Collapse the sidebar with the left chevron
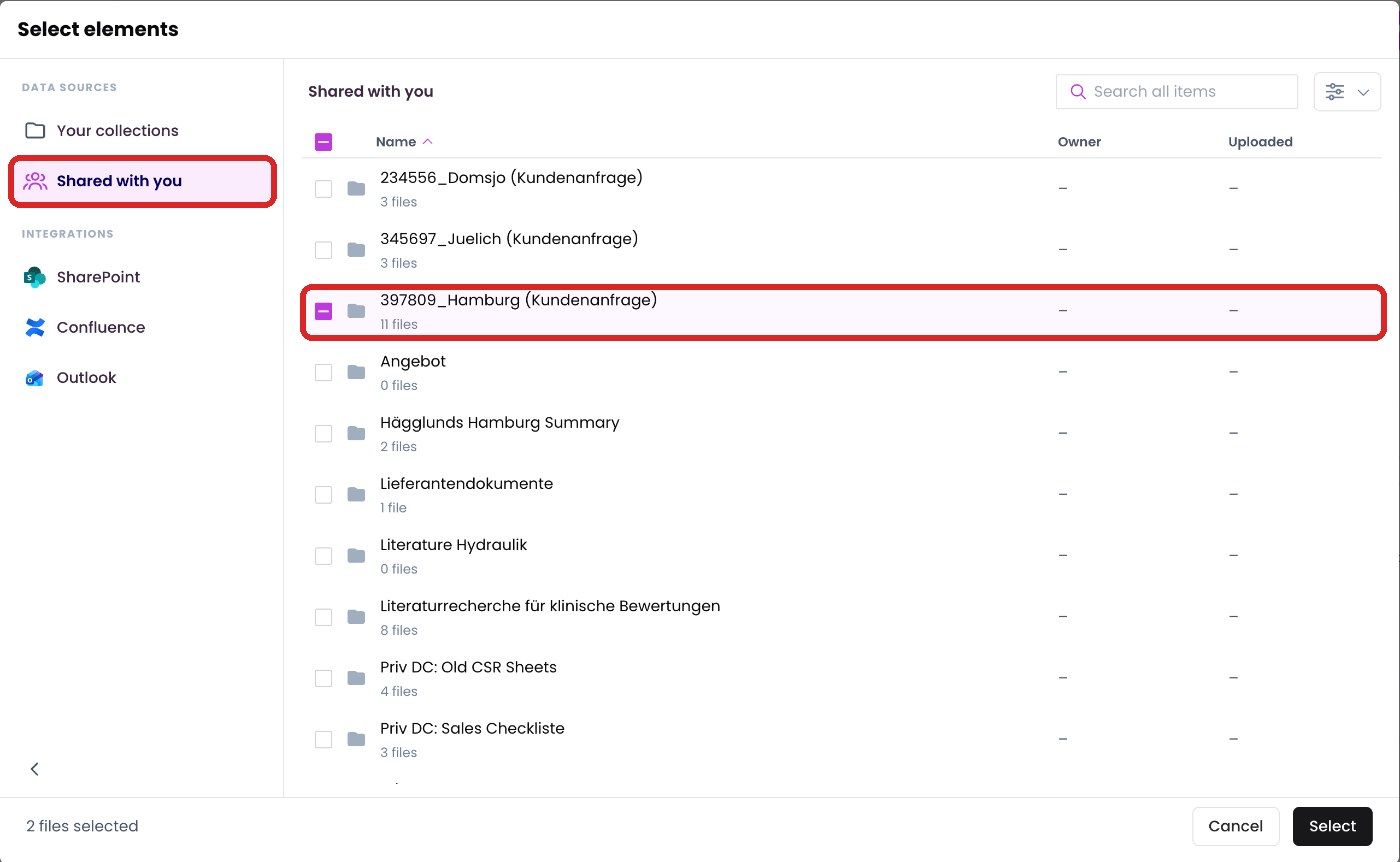Image resolution: width=1400 pixels, height=862 pixels. coord(35,769)
